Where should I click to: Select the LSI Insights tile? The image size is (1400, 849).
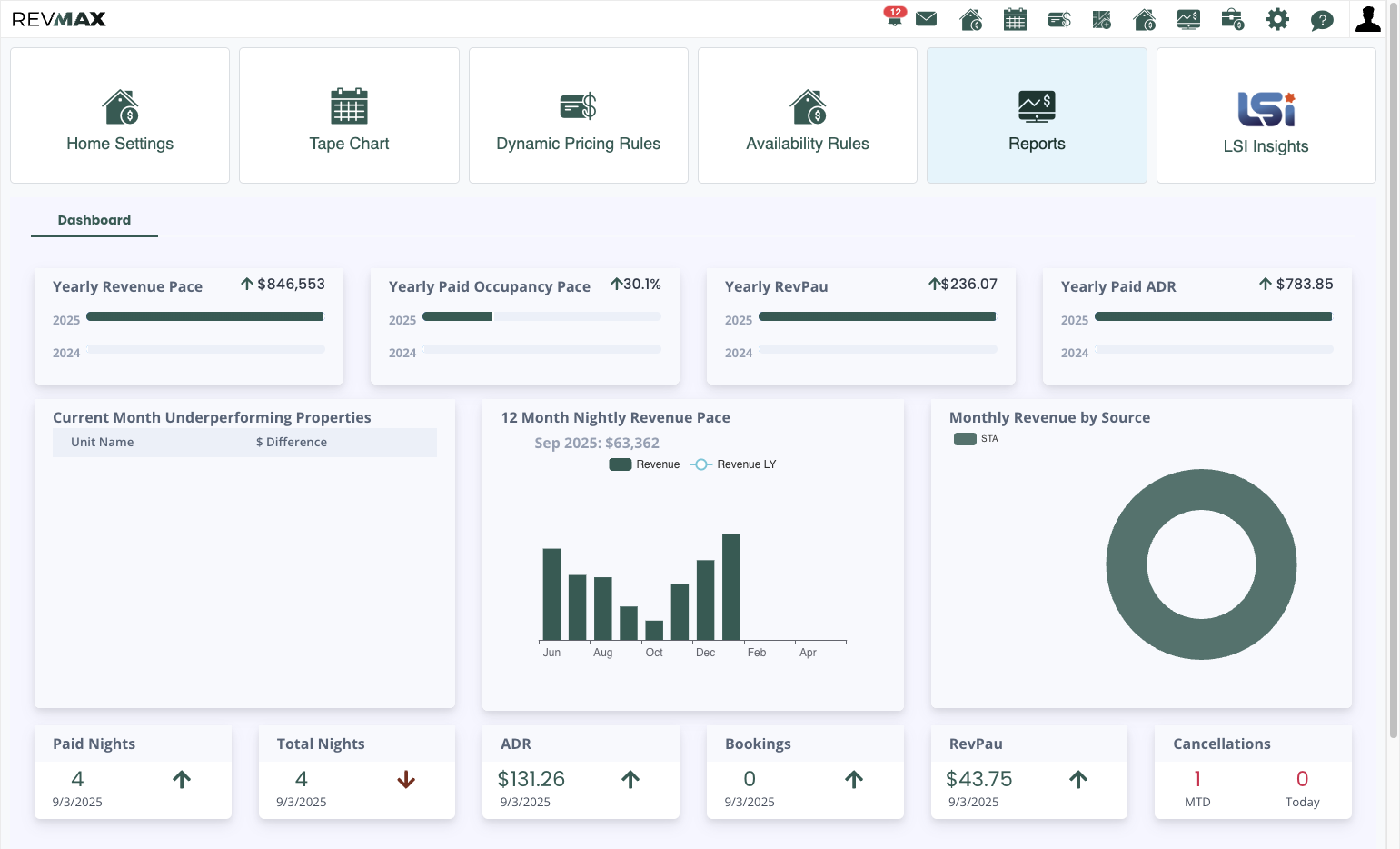[1266, 115]
